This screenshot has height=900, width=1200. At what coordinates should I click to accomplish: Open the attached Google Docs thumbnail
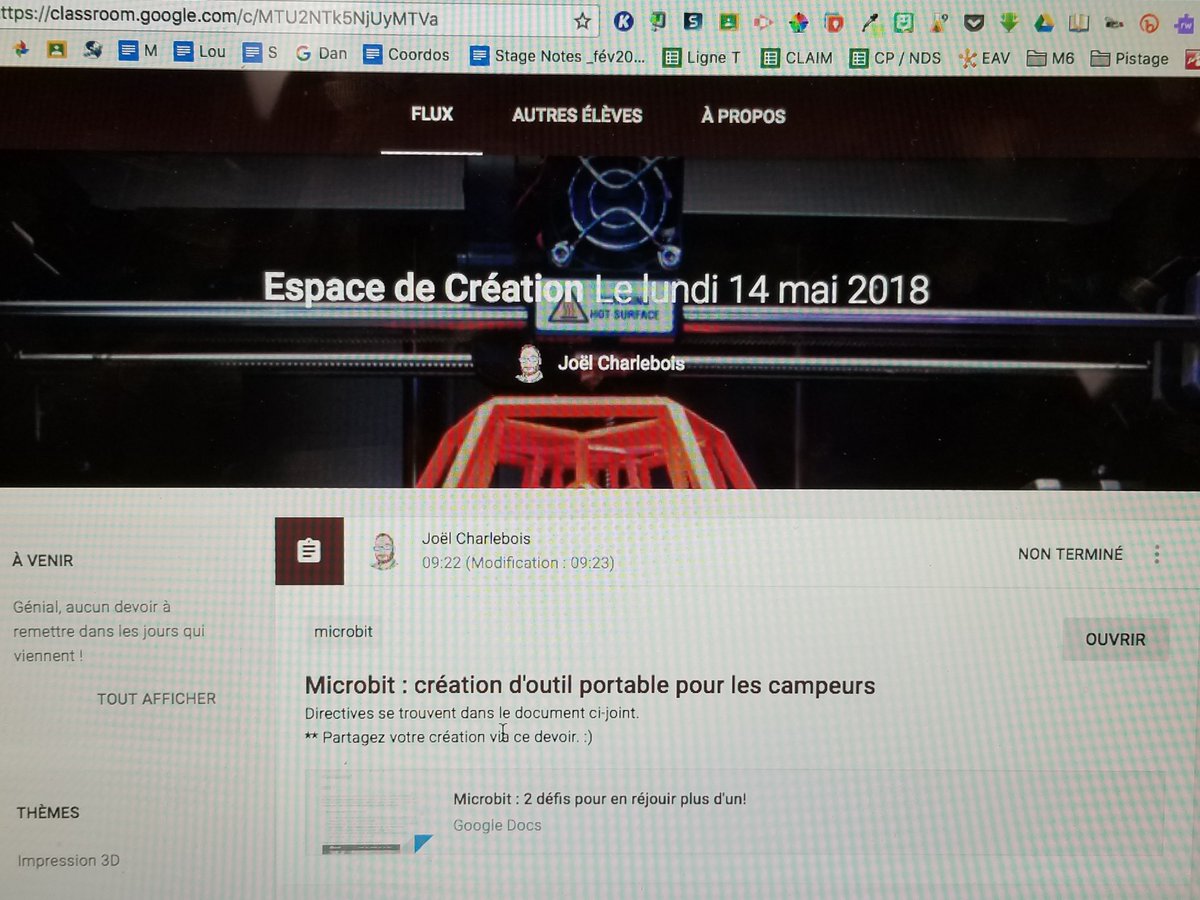coord(377,811)
